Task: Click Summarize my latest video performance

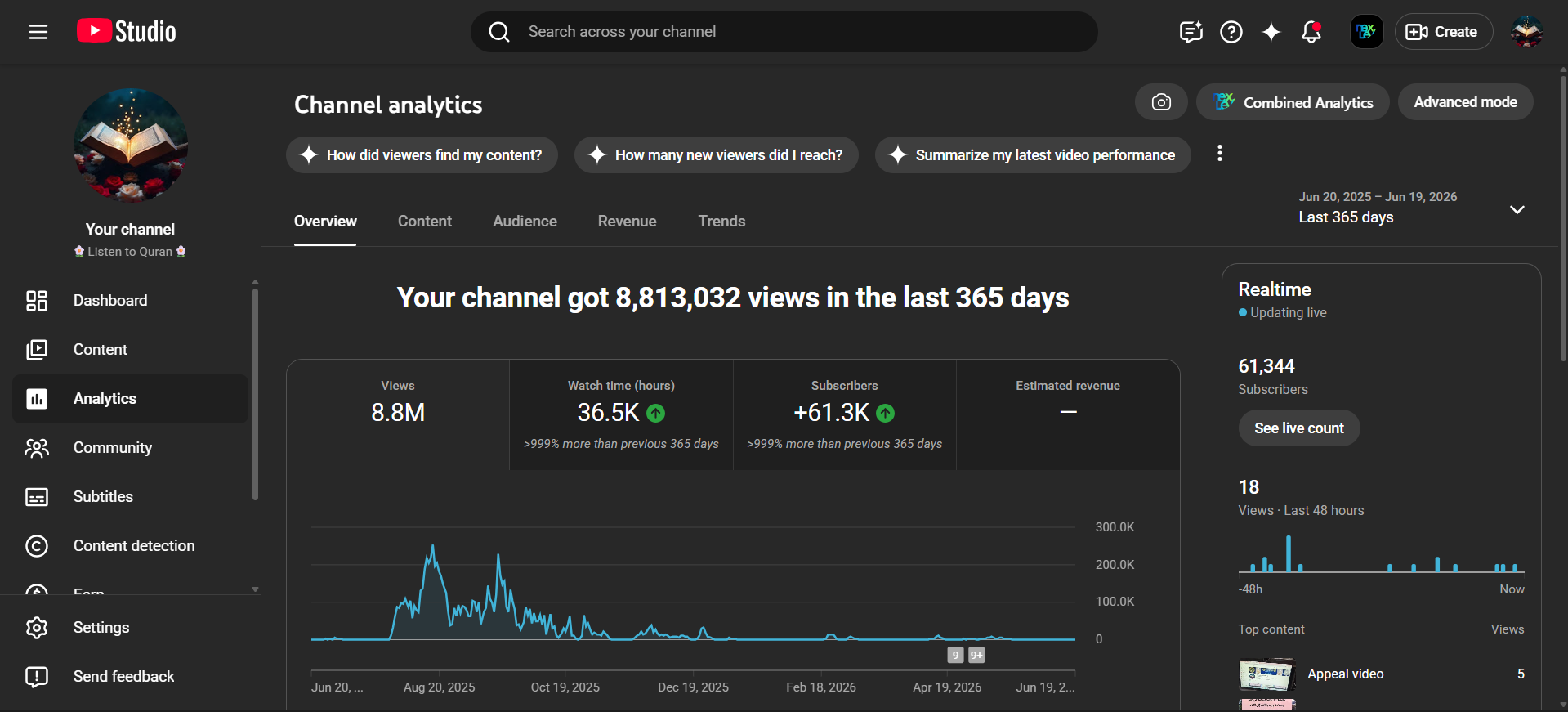Action: (1033, 154)
